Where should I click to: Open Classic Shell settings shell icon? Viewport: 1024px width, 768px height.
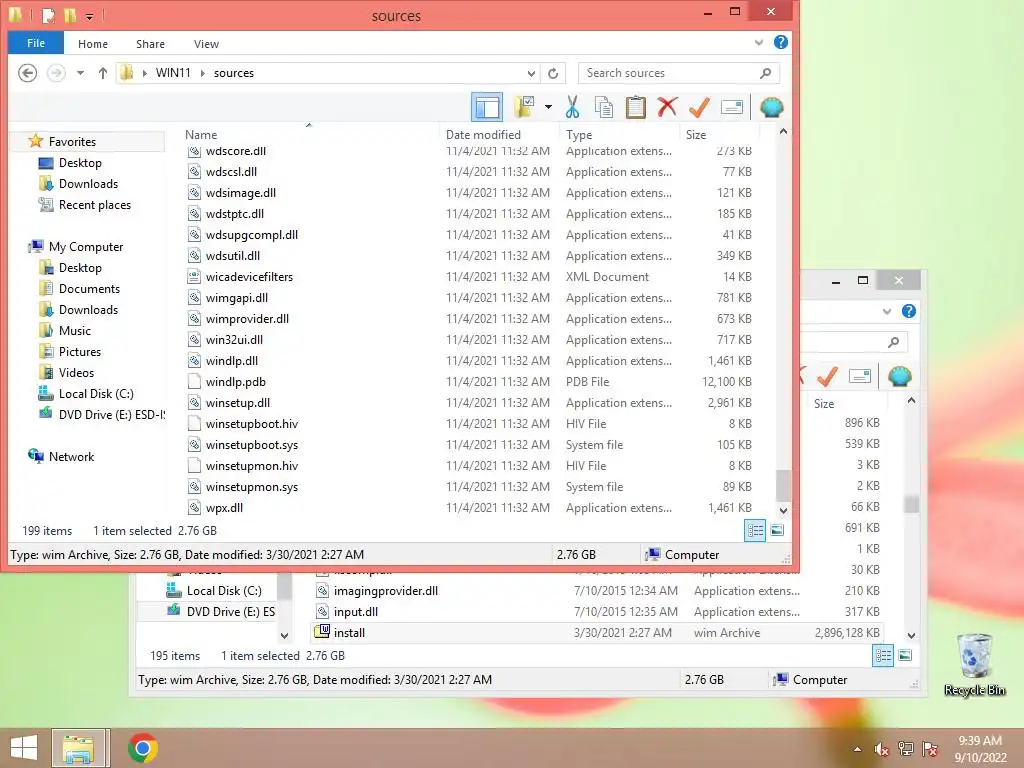click(x=771, y=107)
